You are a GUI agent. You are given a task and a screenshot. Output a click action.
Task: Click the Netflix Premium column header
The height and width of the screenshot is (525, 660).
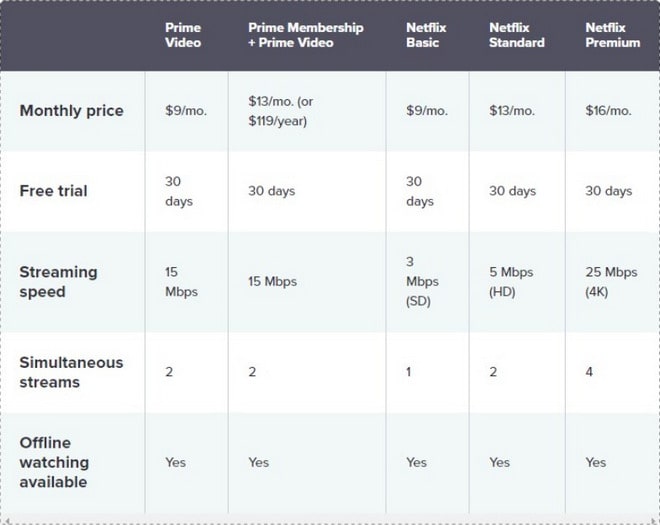pos(612,35)
